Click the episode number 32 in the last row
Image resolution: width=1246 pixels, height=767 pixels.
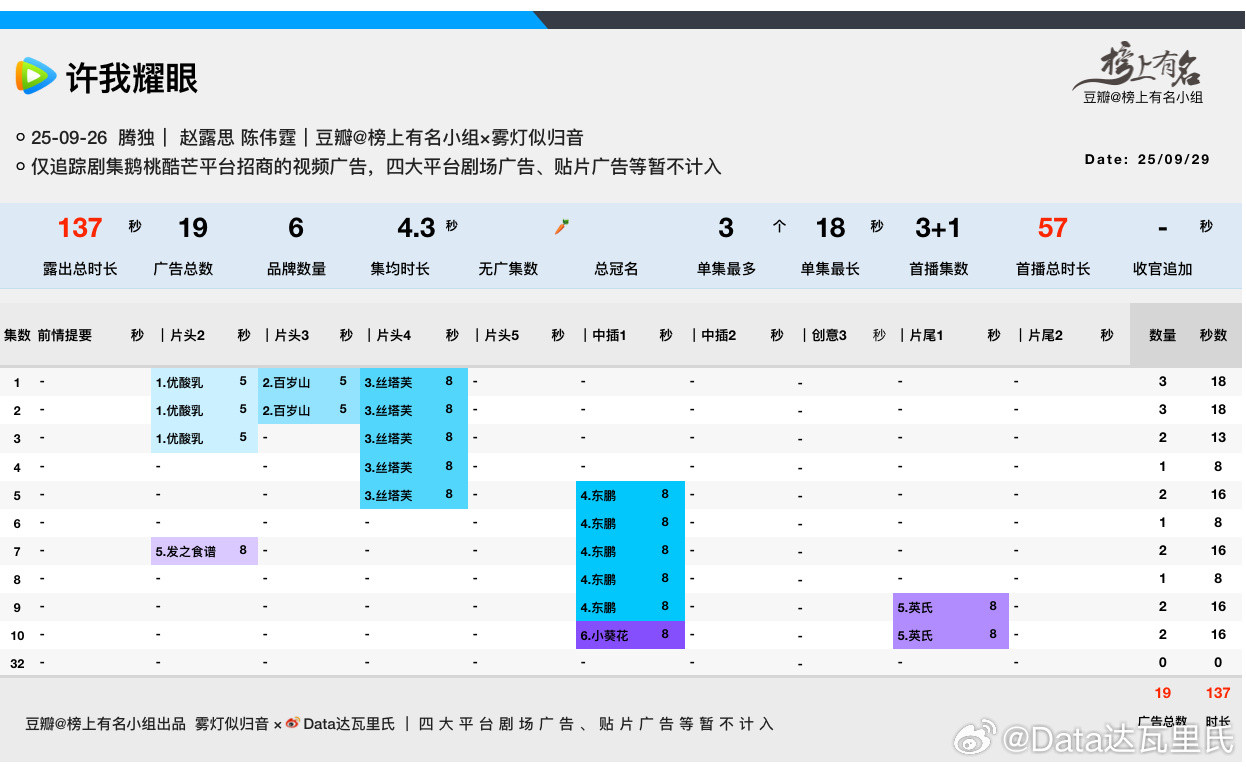click(17, 663)
